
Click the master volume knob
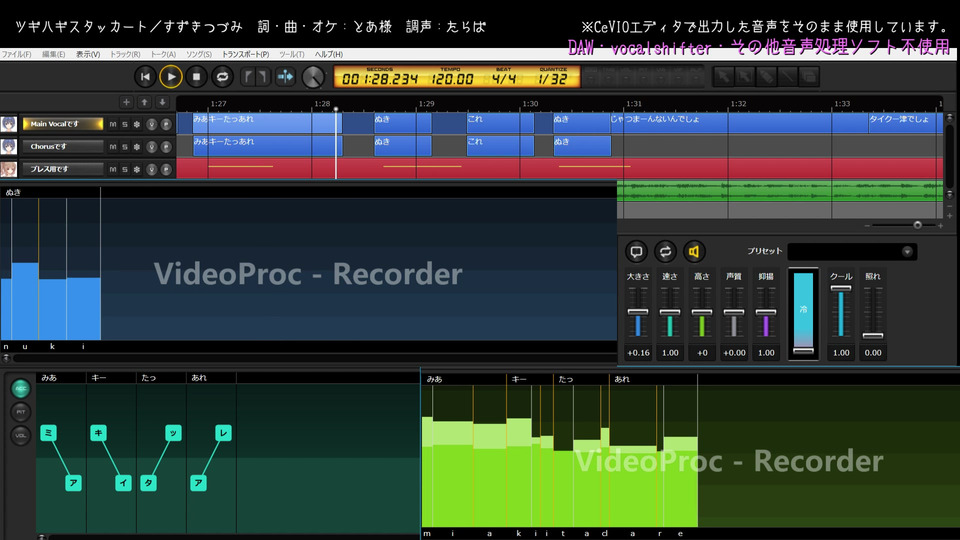point(313,77)
